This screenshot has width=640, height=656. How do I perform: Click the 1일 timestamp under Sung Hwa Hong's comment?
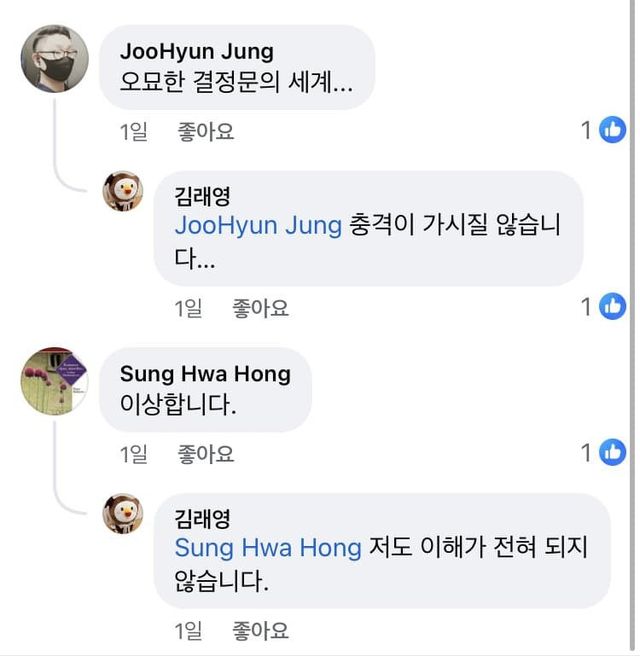[x=133, y=455]
